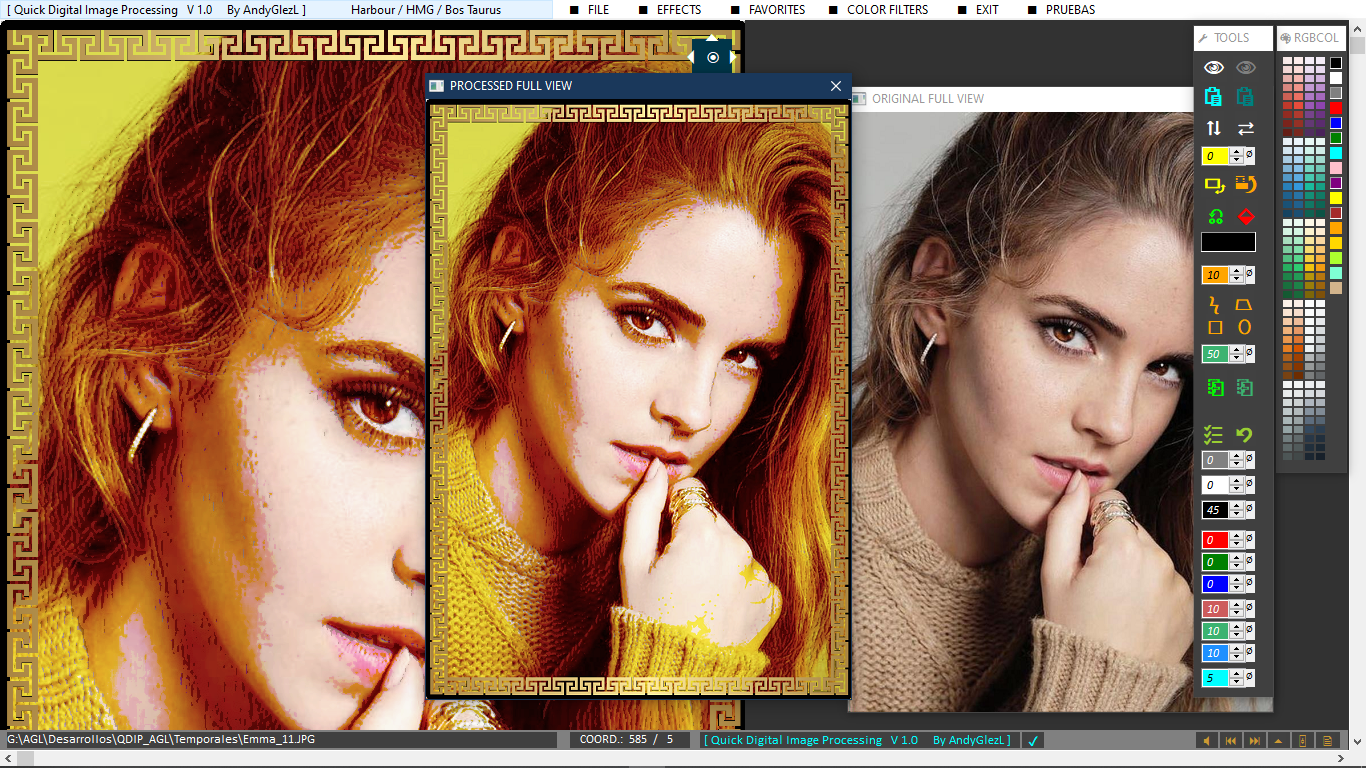Reset the yellow field with its ø toggle

1250,156
